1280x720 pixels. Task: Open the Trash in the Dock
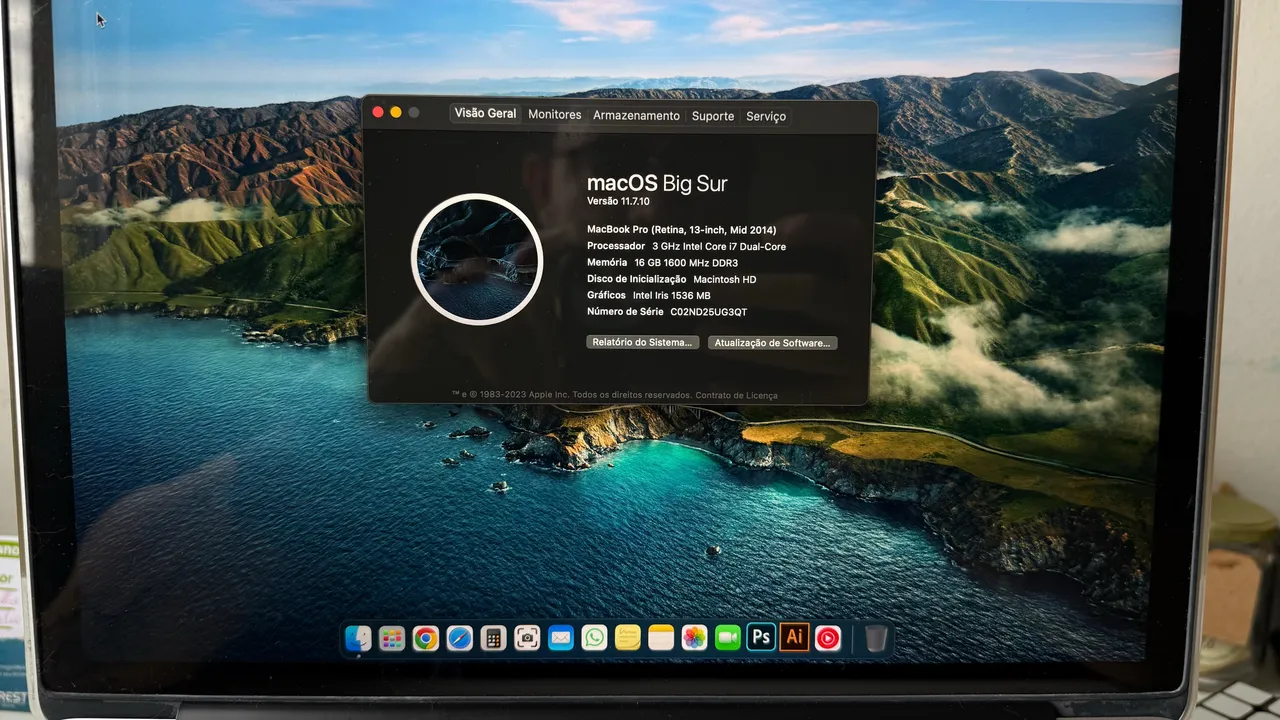(876, 638)
